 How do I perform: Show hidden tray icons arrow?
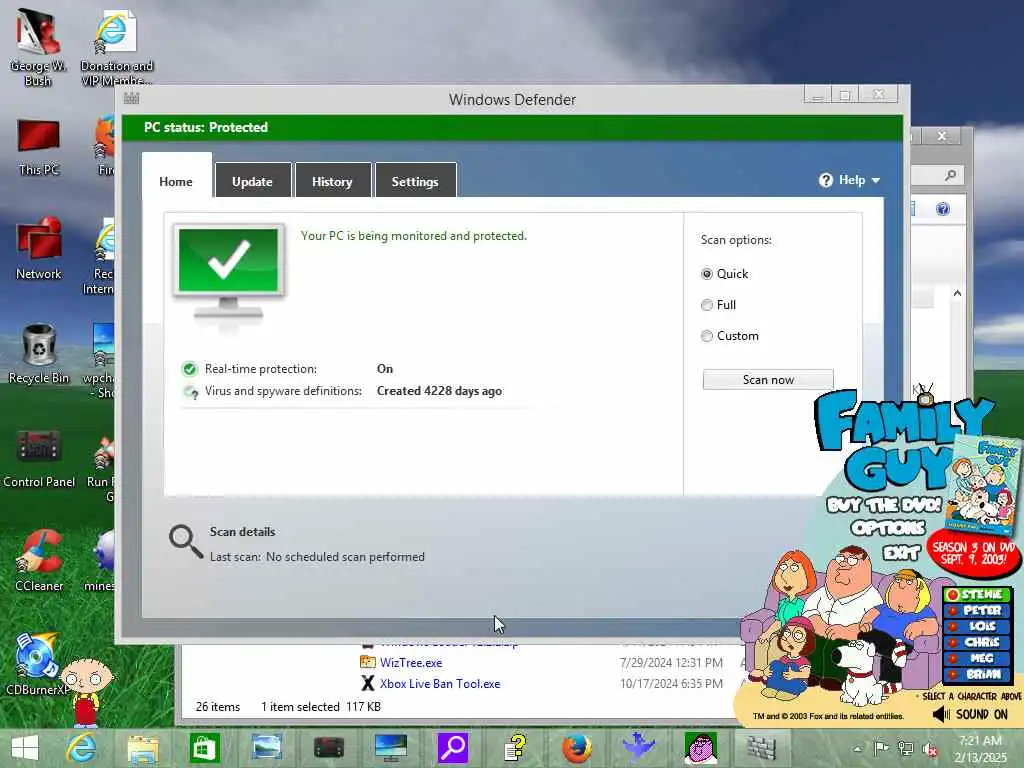click(x=857, y=749)
